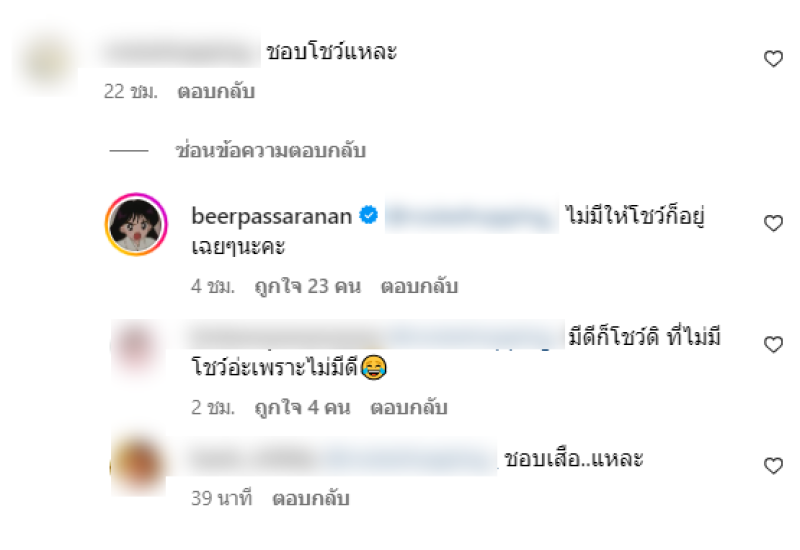800x550 pixels.
Task: Open beerpassaranan's profile picture story ring
Action: click(136, 224)
